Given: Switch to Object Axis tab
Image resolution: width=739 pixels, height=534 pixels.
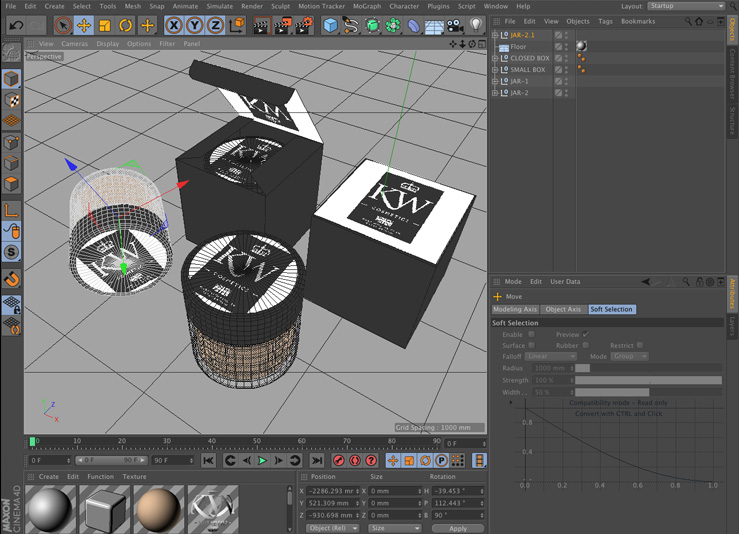Looking at the screenshot, I should 563,309.
